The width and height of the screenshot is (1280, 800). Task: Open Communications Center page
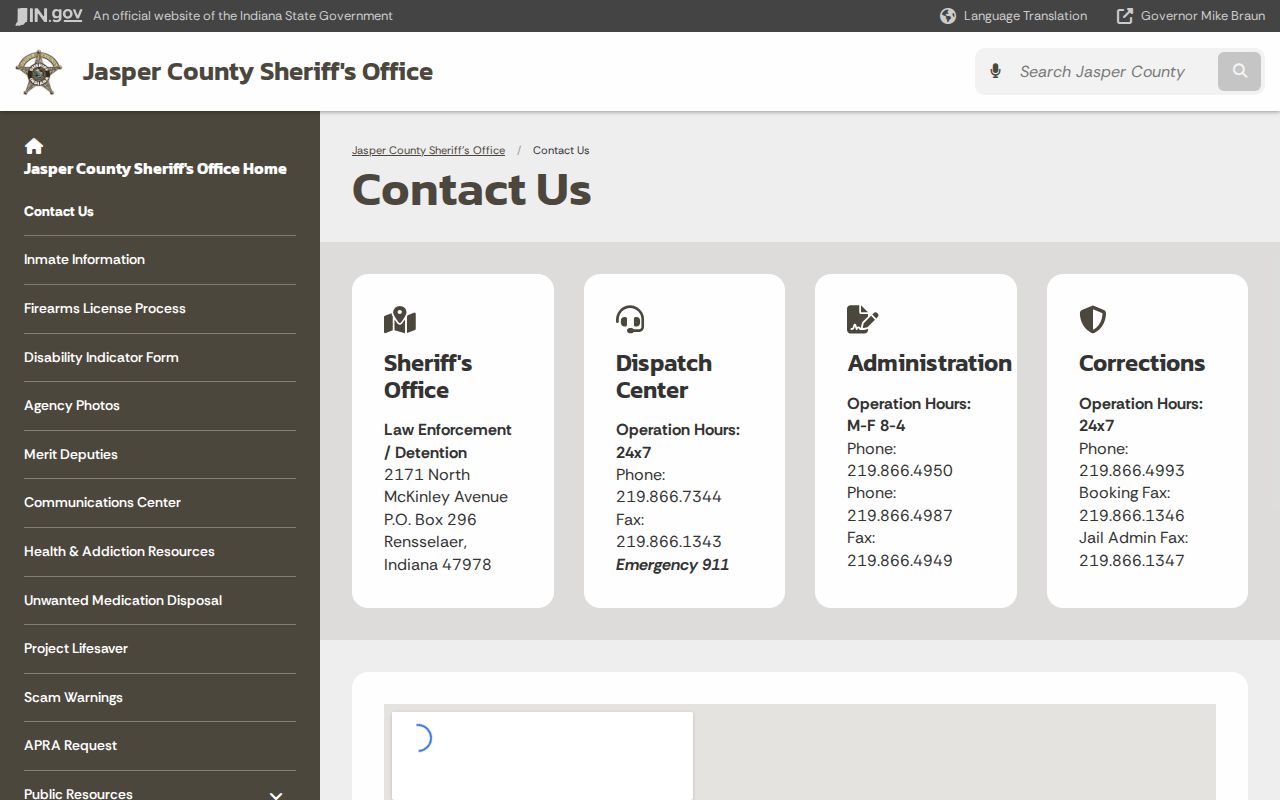(102, 502)
